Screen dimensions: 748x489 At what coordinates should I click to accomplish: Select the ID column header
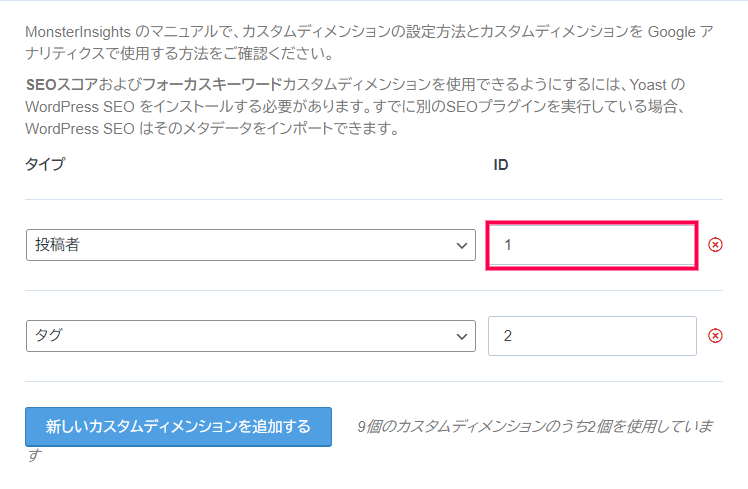(x=501, y=165)
